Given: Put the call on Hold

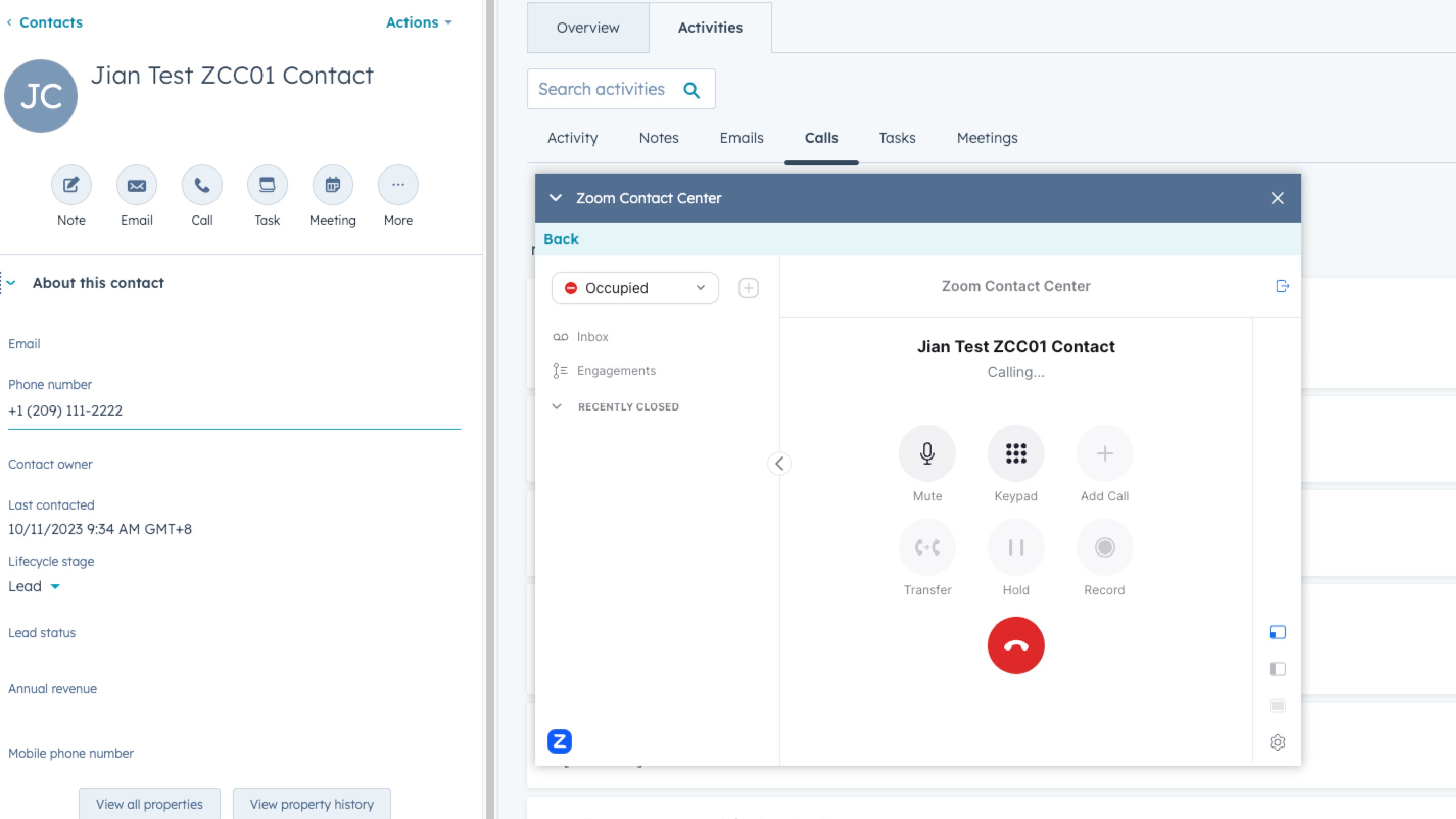Looking at the screenshot, I should pos(1016,546).
